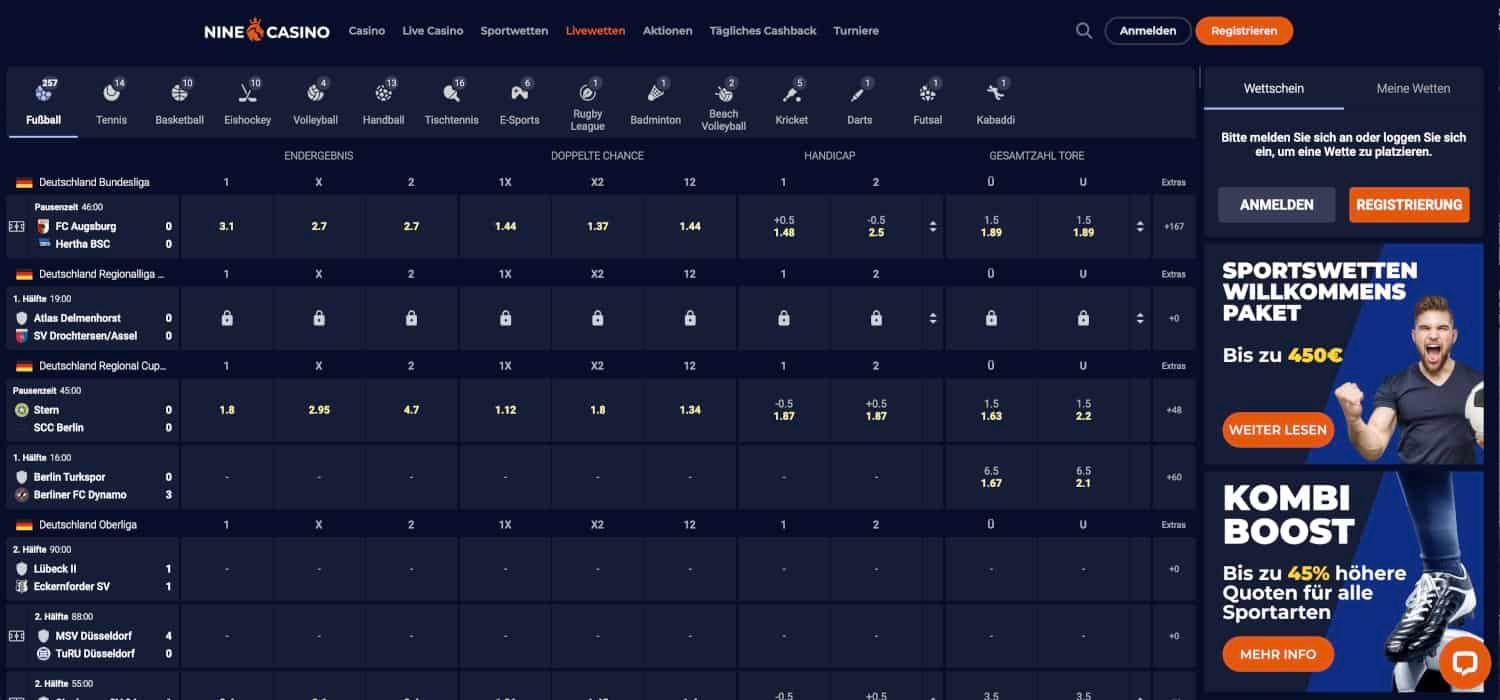The height and width of the screenshot is (700, 1500).
Task: Expand handicap options for Atlas Delmenhorst match
Action: 933,319
